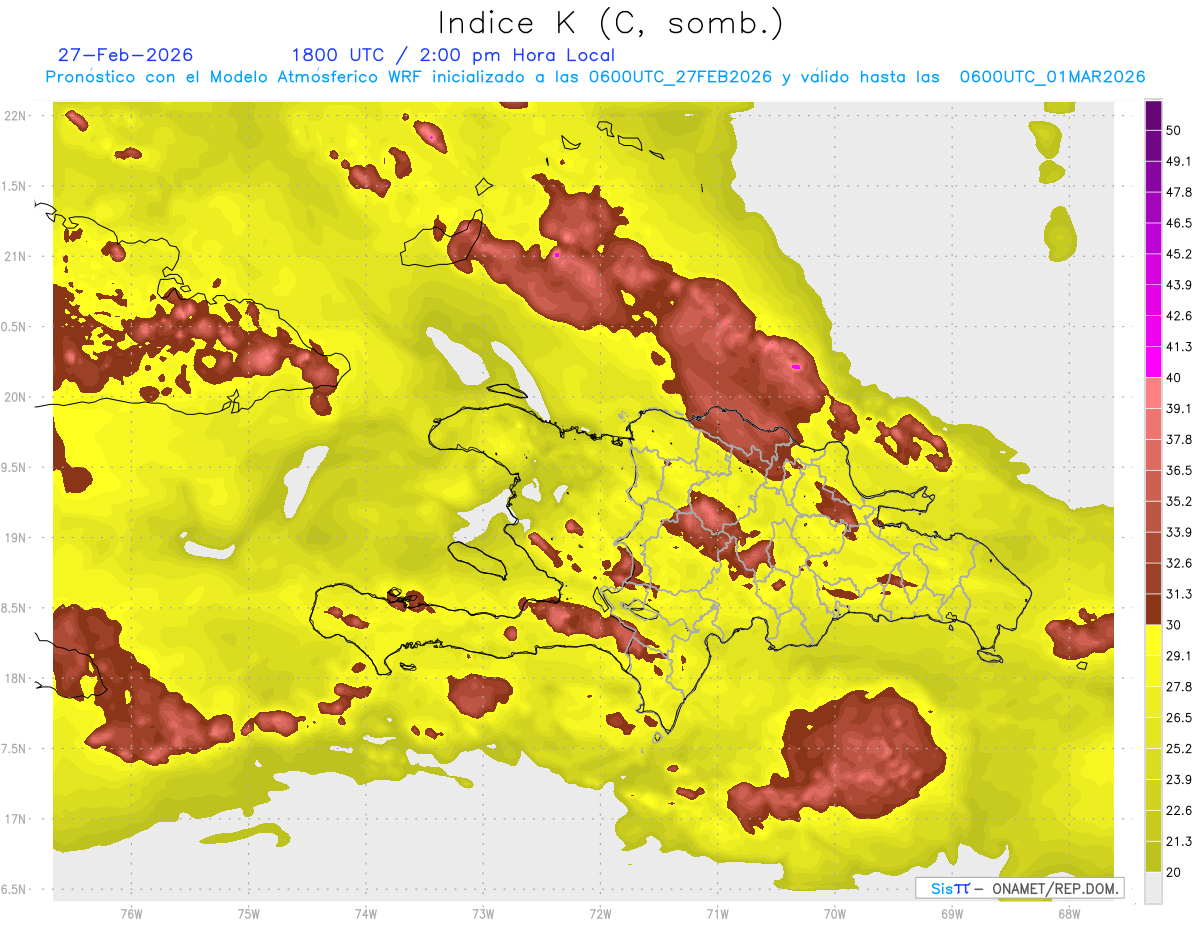Screen dimensions: 1200x927
Task: Click the colorbar value "50"
Action: point(1174,131)
